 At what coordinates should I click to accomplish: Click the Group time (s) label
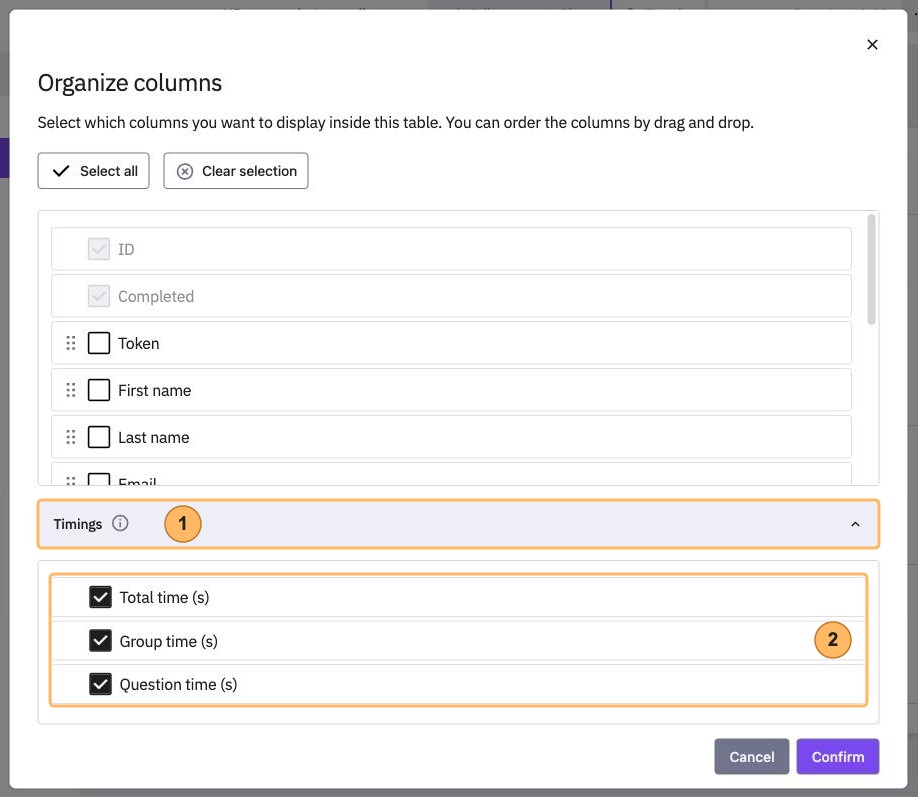point(169,641)
